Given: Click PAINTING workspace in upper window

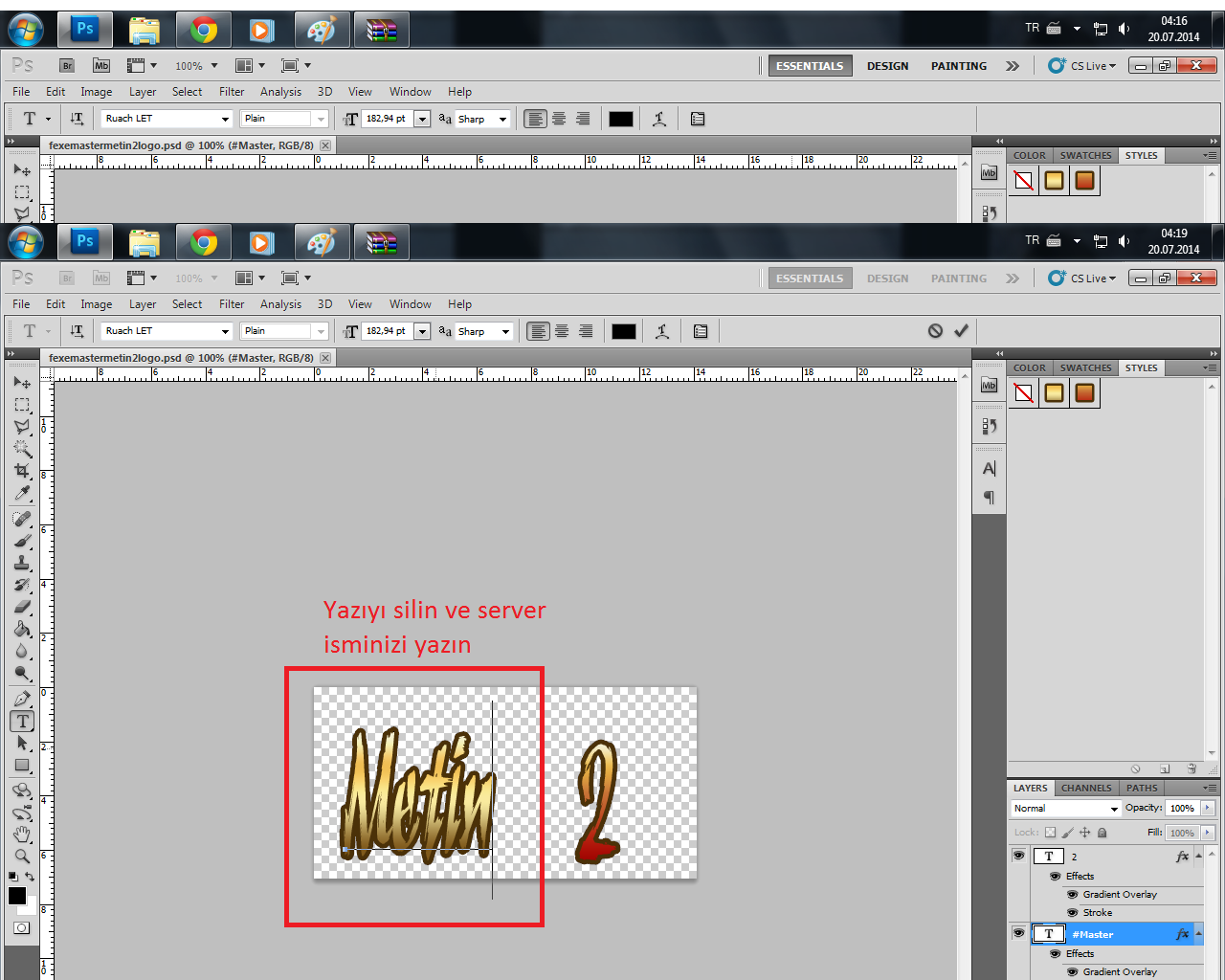Looking at the screenshot, I should (959, 66).
